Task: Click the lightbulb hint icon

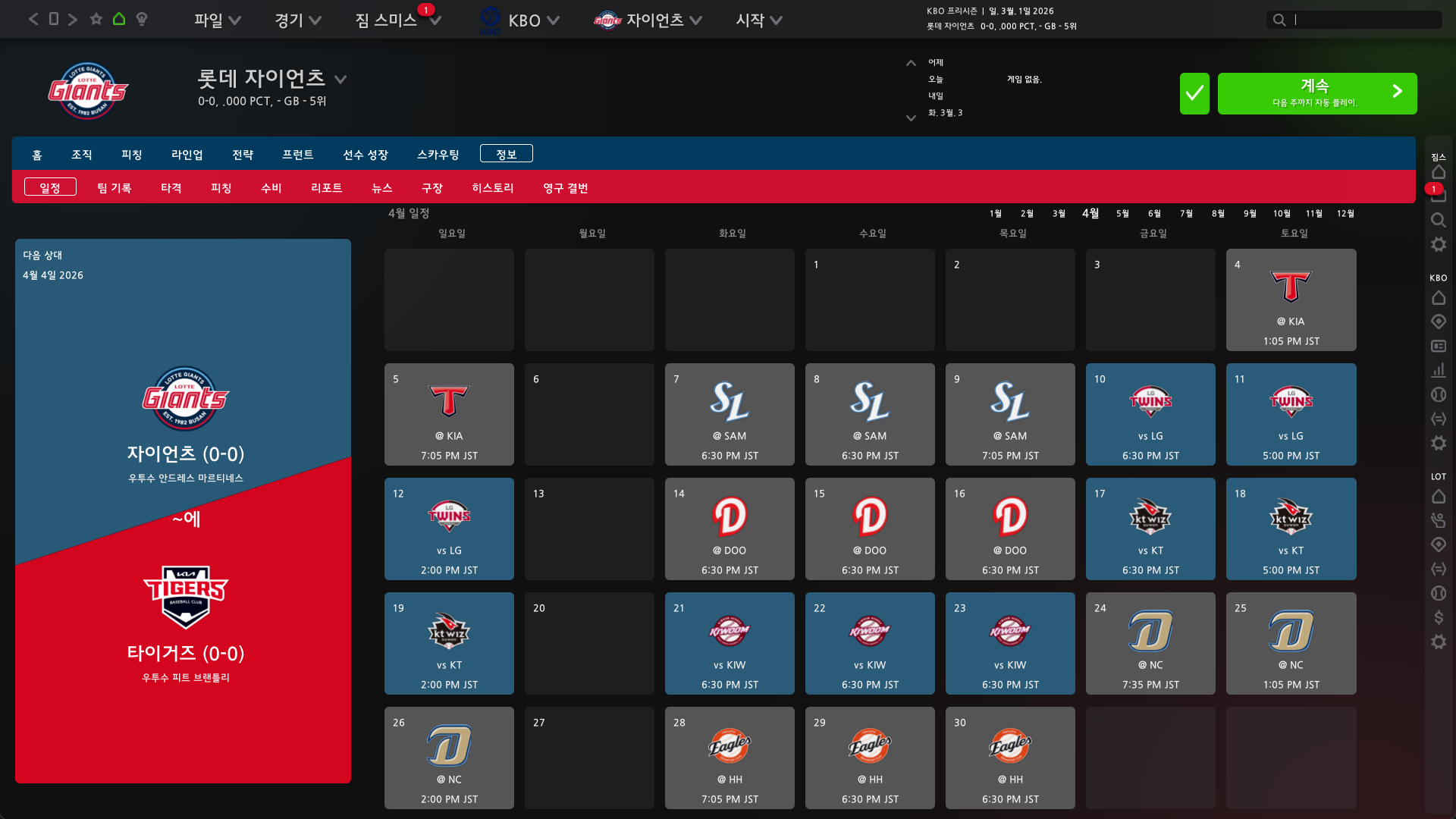Action: click(142, 19)
